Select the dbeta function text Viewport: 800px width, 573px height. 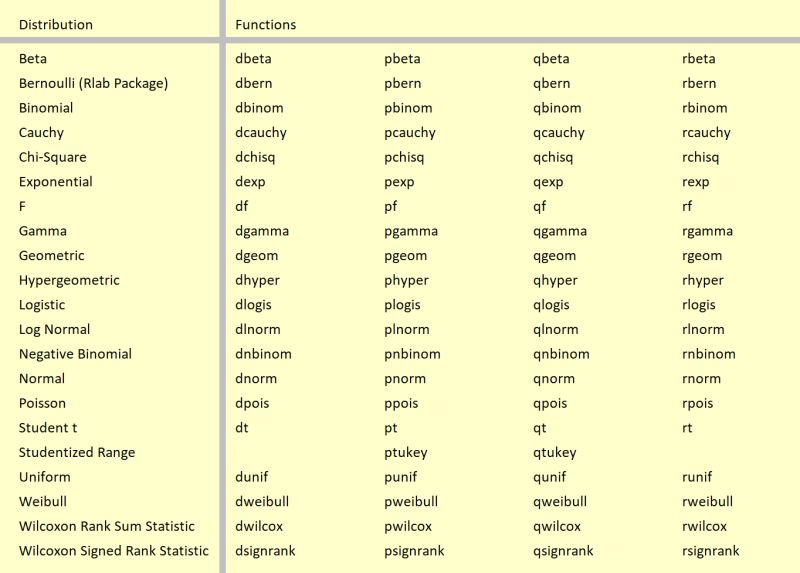(x=253, y=59)
